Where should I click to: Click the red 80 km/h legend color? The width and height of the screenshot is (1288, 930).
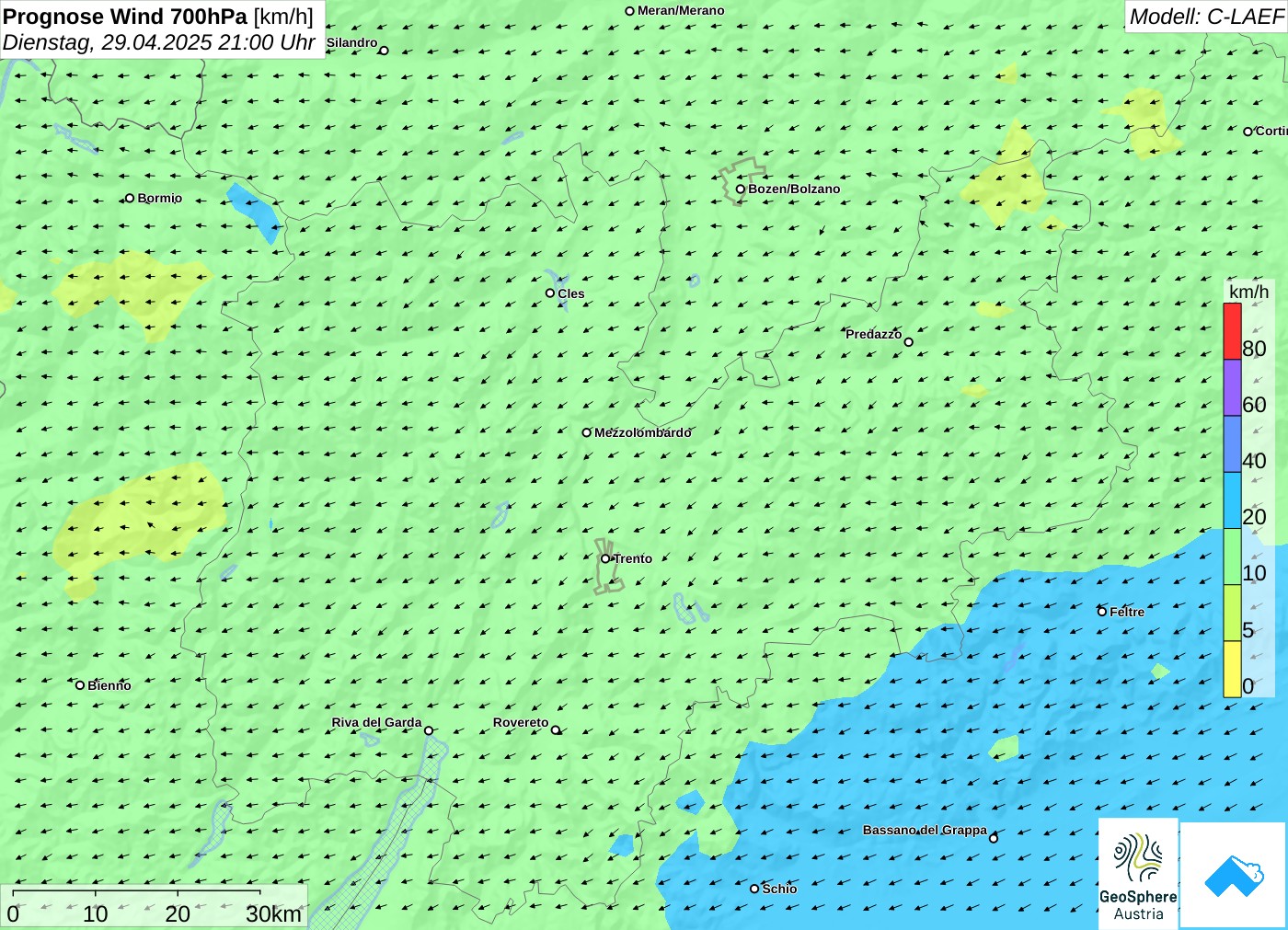click(x=1232, y=331)
